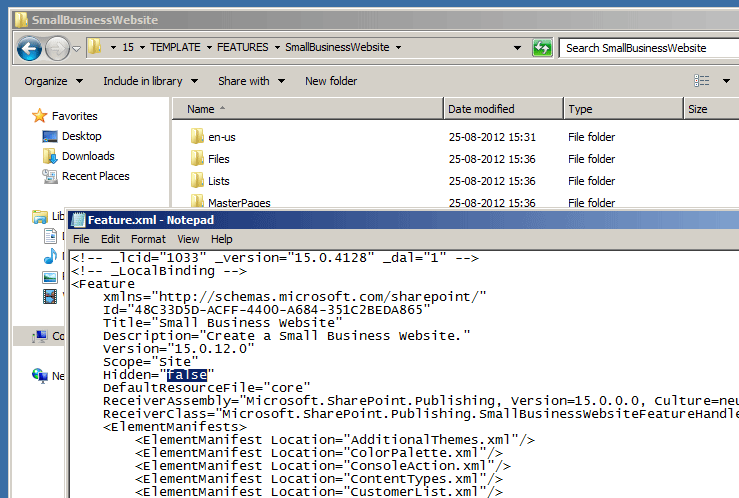Open Downloads in Favorites
Image resolution: width=739 pixels, height=498 pixels.
88,156
